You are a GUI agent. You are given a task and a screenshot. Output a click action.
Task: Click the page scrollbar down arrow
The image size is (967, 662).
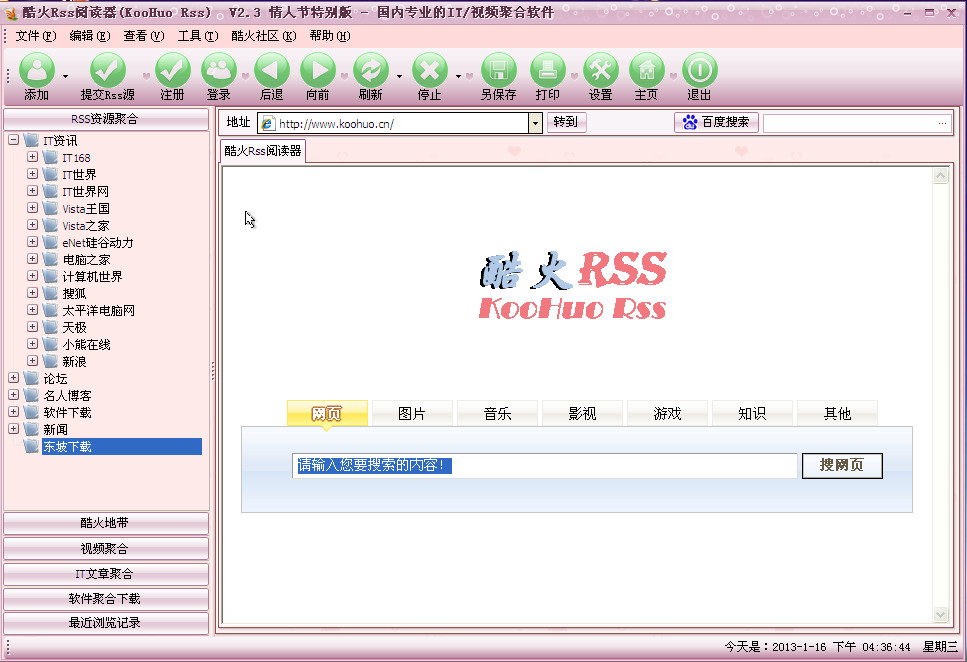[x=940, y=613]
